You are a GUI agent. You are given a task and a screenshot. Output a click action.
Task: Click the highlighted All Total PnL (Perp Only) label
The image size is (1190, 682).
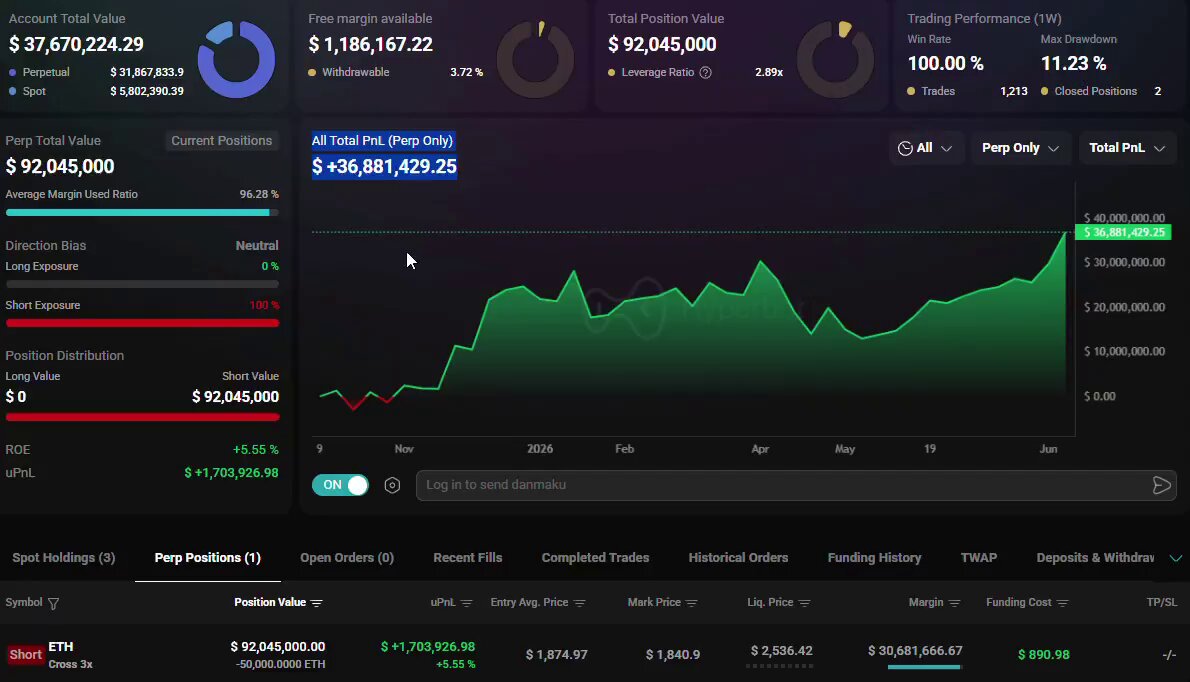pos(382,140)
